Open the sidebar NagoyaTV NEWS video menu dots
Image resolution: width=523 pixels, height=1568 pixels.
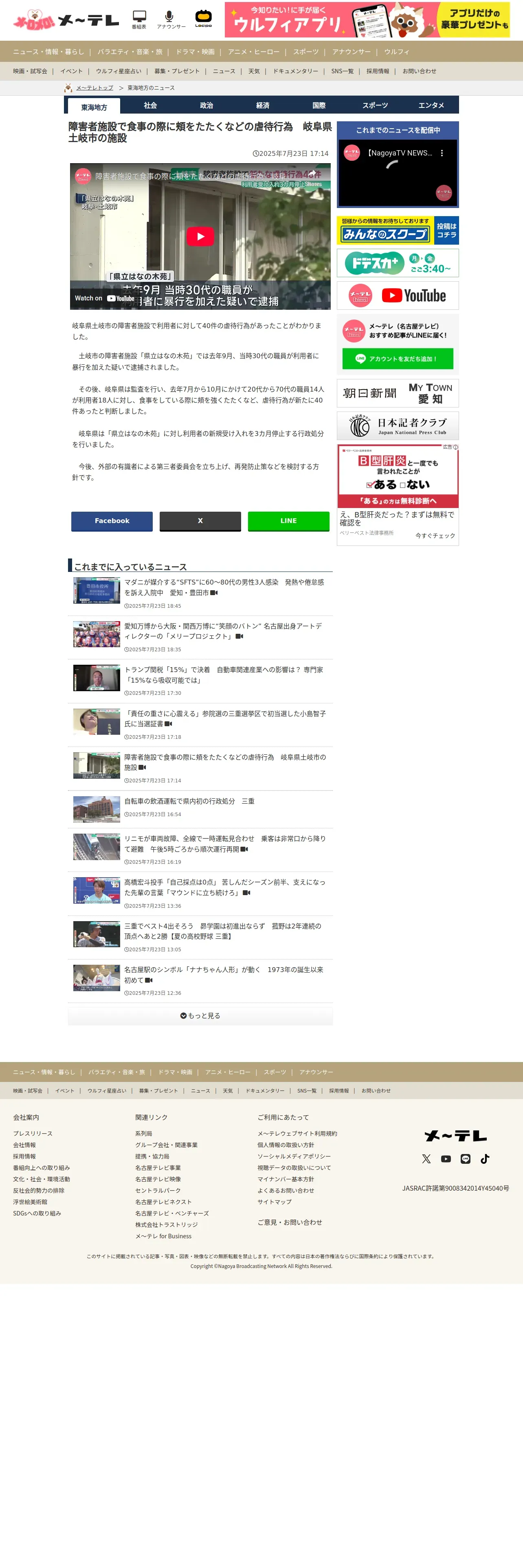442,153
